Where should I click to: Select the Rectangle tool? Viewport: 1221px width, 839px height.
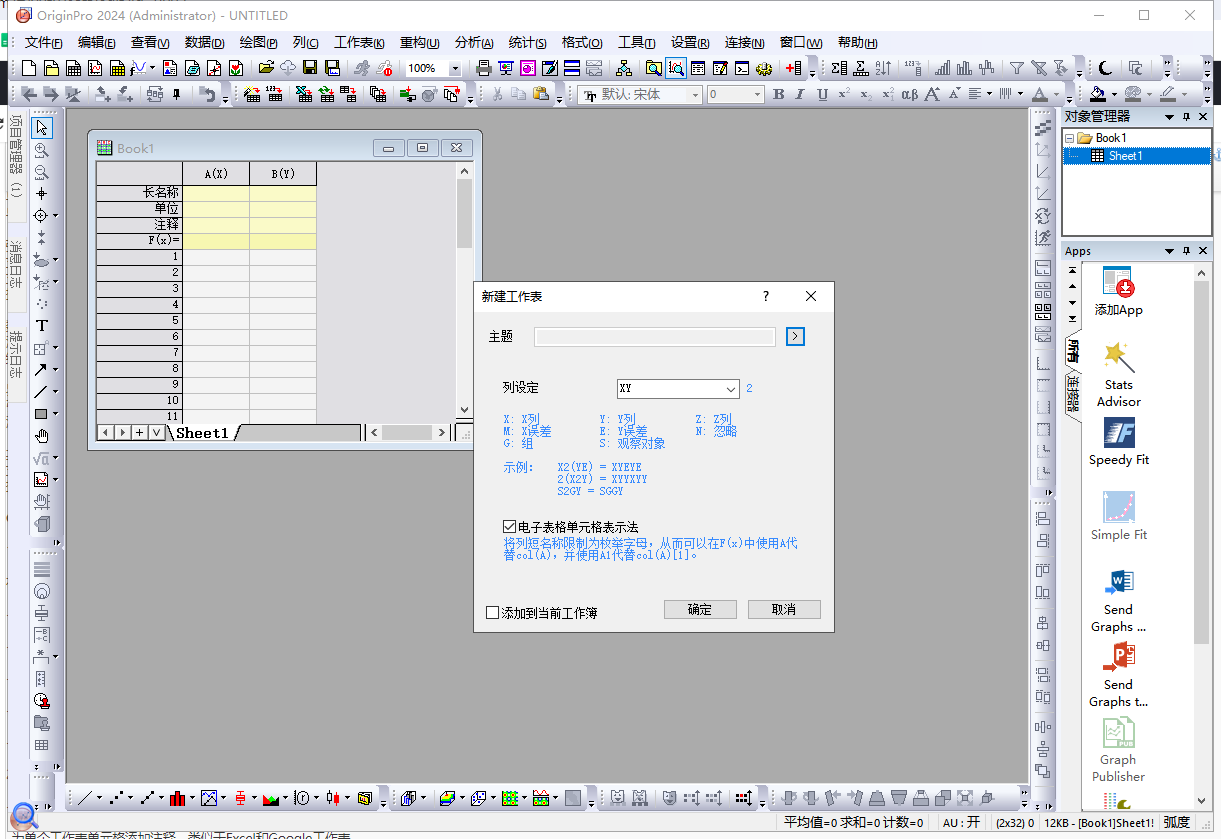[41, 413]
